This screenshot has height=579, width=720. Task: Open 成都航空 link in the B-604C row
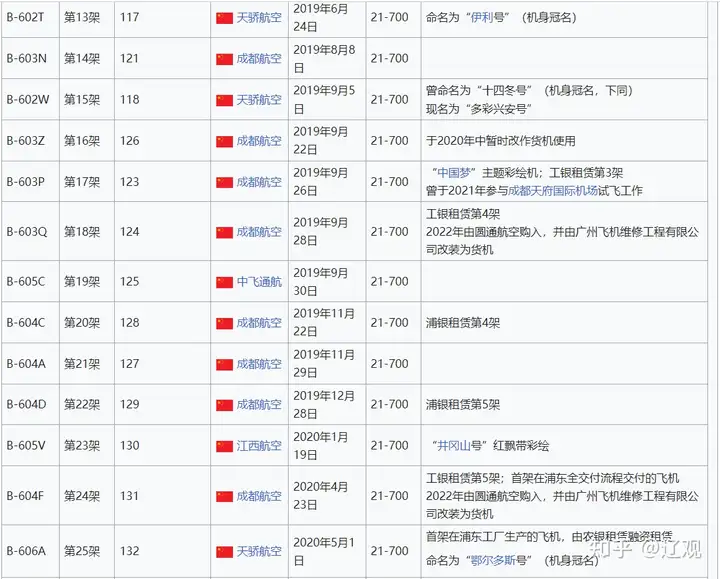coord(259,323)
